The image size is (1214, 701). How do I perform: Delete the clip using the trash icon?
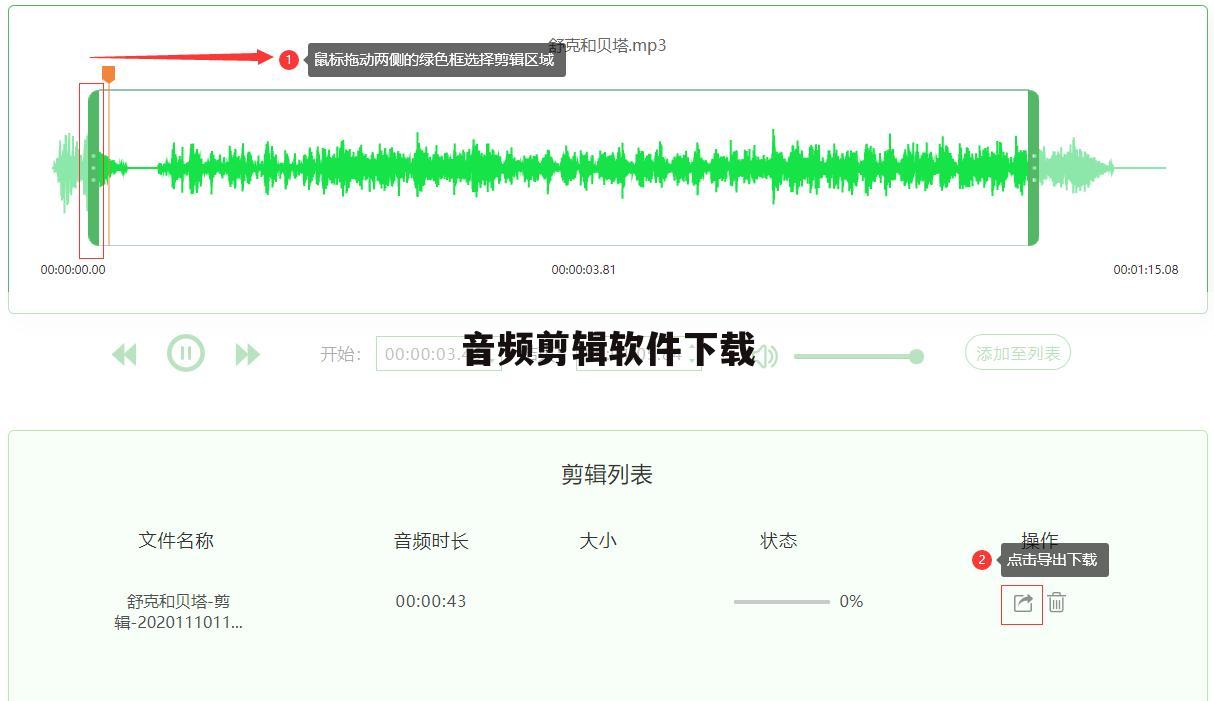coord(1057,602)
